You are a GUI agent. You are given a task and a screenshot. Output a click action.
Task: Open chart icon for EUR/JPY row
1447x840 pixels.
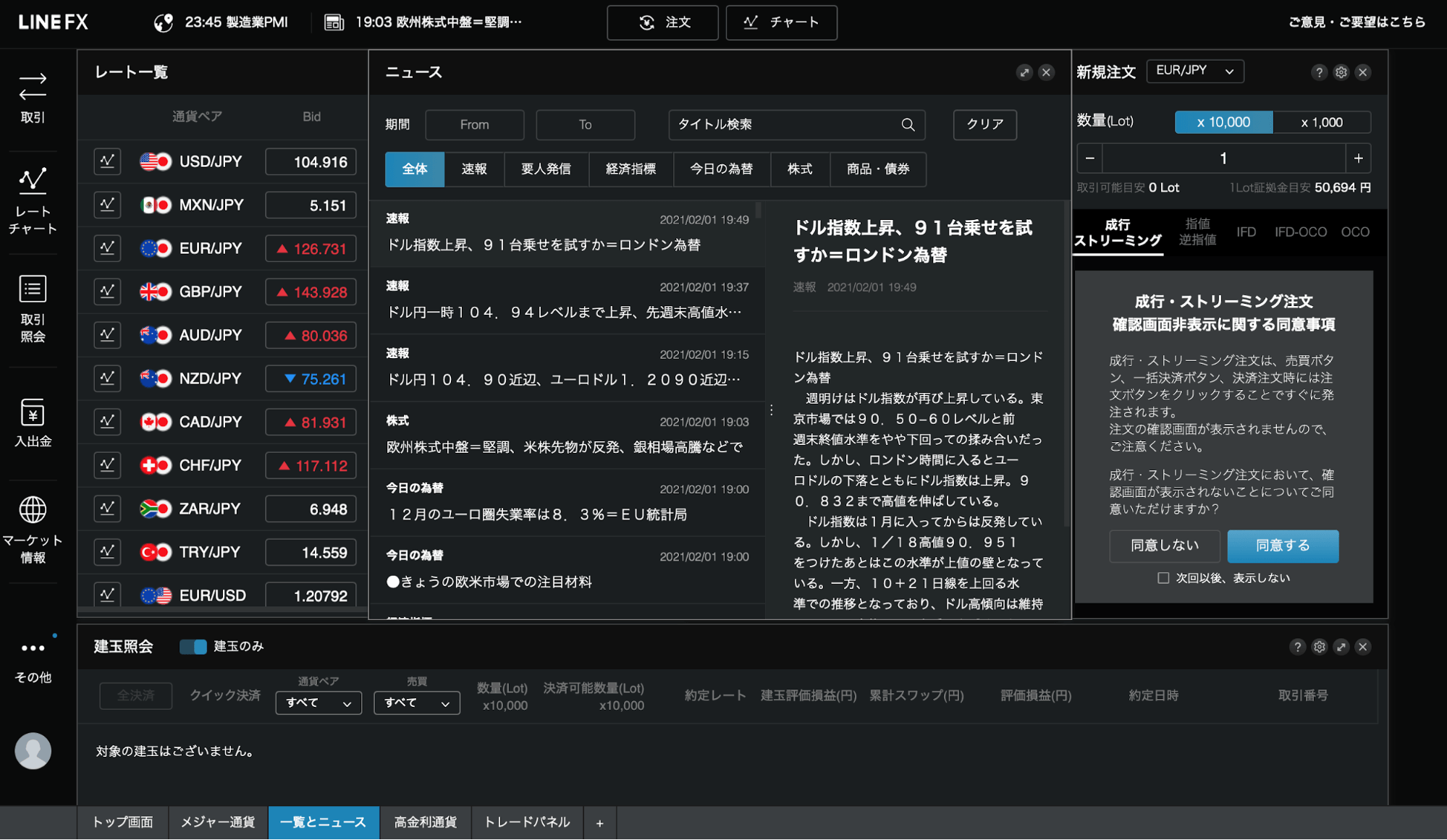107,248
